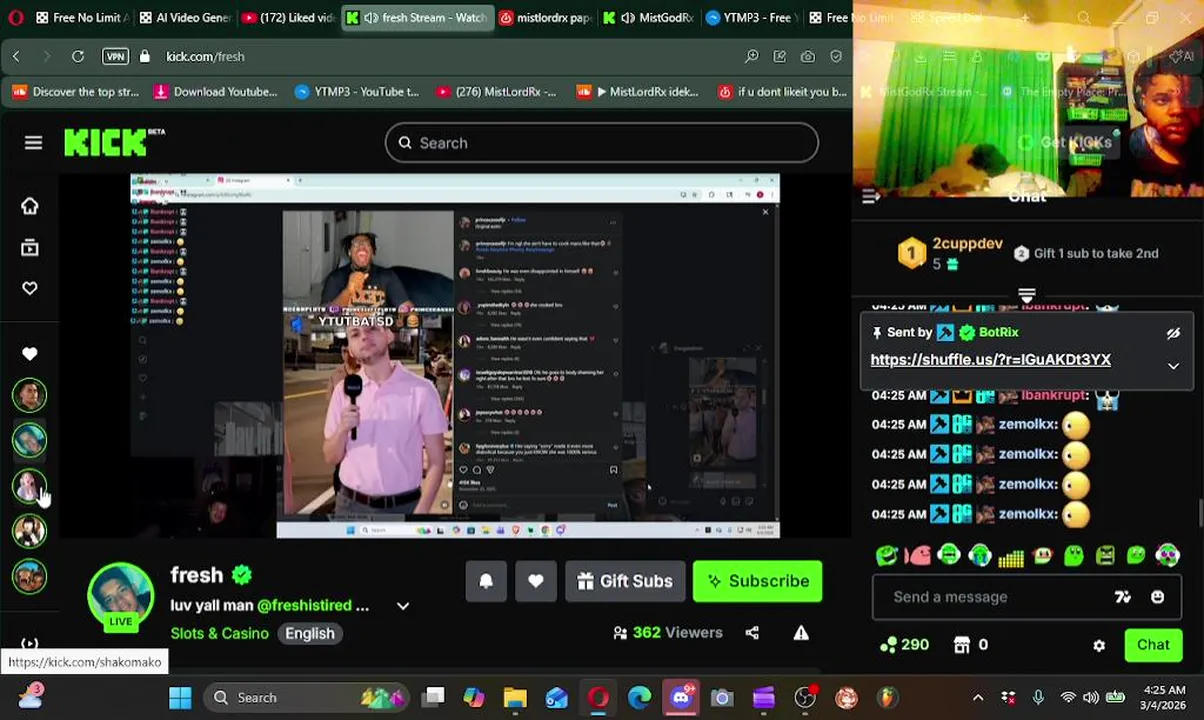The height and width of the screenshot is (720, 1204).
Task: Report the stream with warning icon
Action: (x=801, y=632)
